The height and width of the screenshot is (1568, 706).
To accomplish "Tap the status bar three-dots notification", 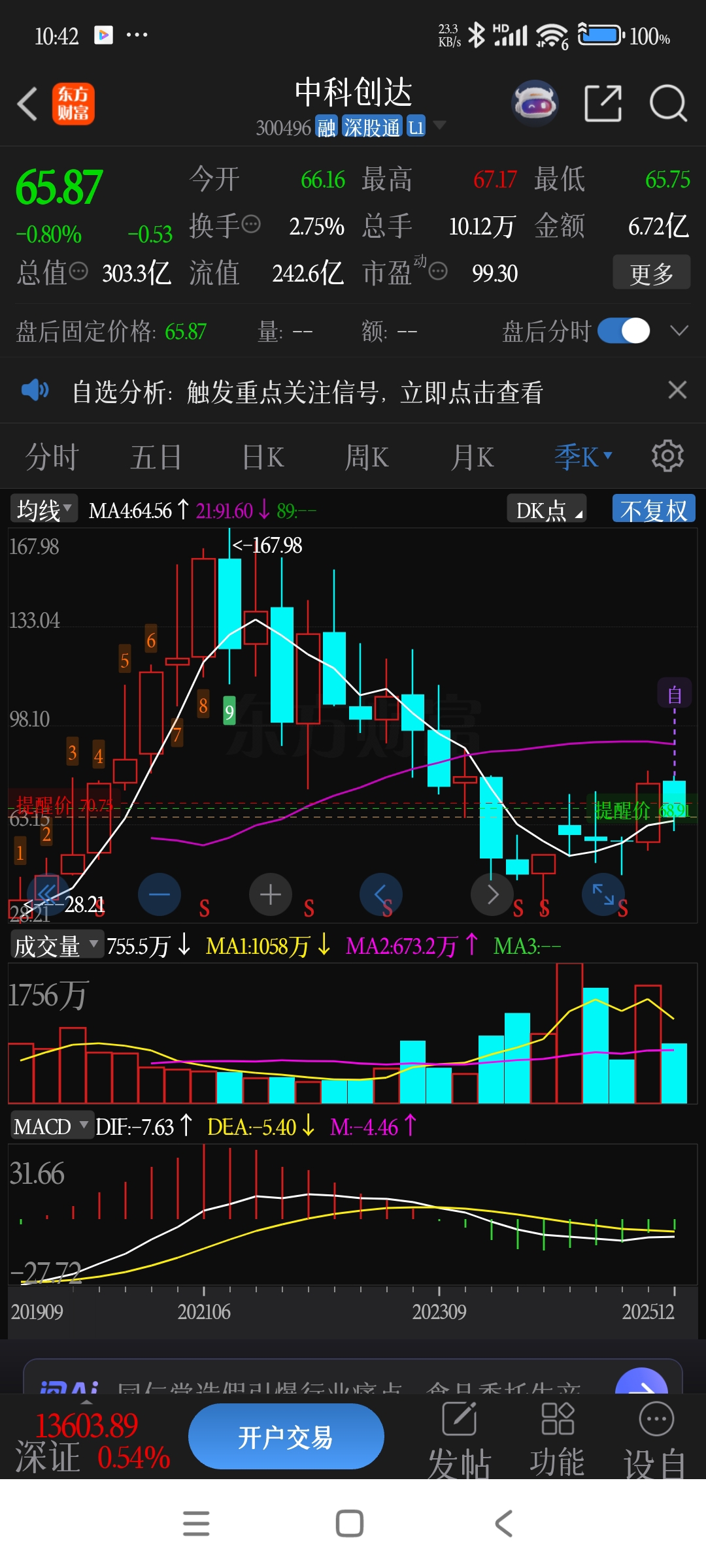I will (137, 35).
